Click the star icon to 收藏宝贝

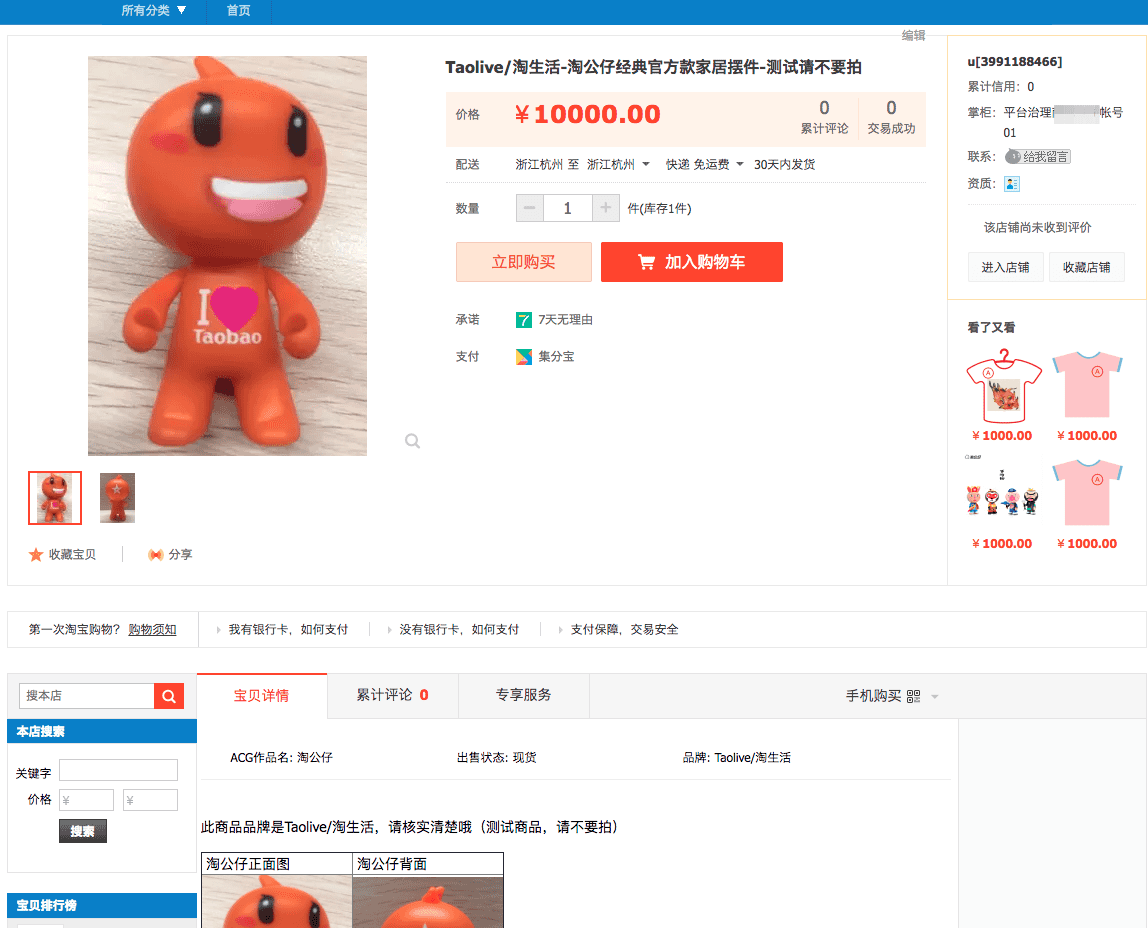click(x=36, y=555)
